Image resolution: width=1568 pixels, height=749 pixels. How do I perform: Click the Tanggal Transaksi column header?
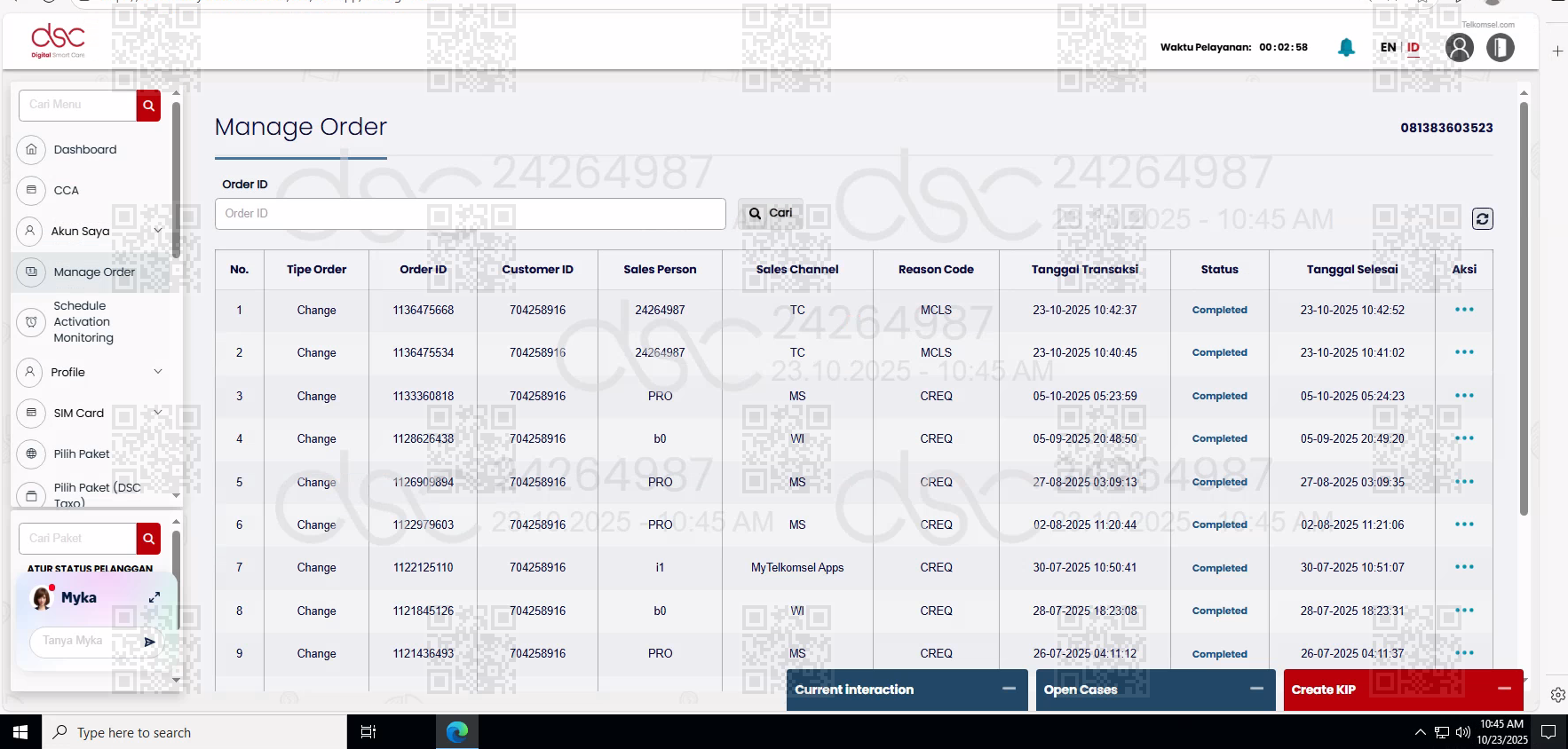[1084, 269]
